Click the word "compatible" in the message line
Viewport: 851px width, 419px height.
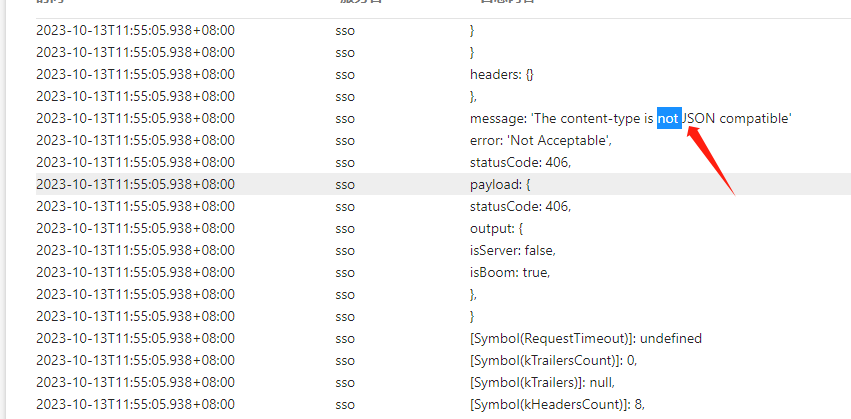tap(755, 119)
